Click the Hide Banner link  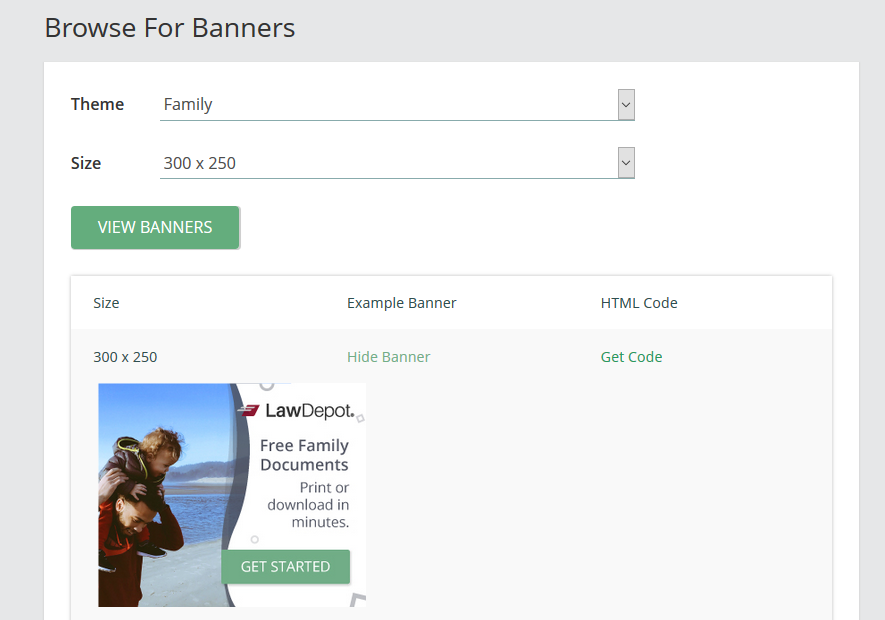[x=388, y=357]
